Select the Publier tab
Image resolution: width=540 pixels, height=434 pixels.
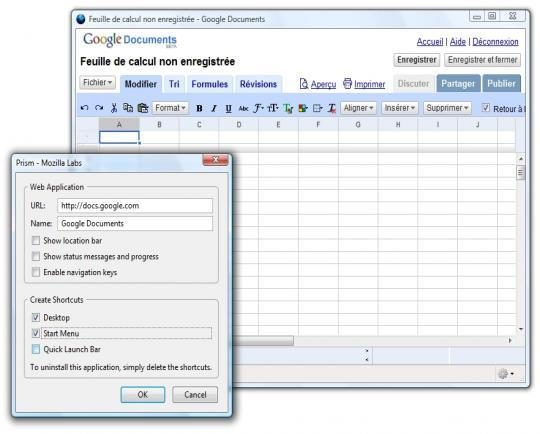point(501,84)
